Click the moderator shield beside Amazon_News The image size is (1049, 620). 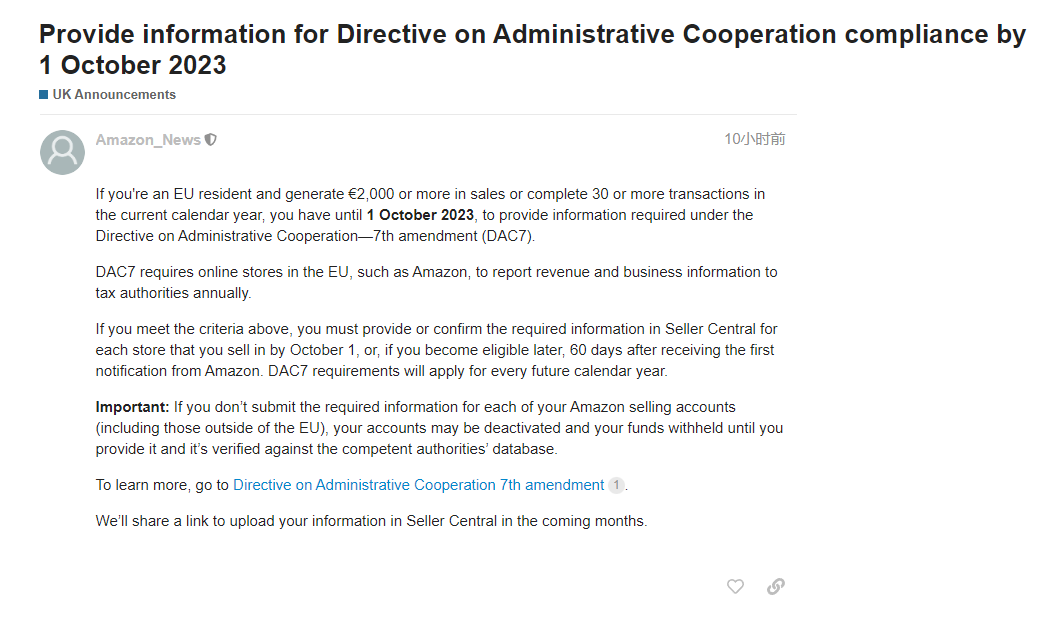211,140
